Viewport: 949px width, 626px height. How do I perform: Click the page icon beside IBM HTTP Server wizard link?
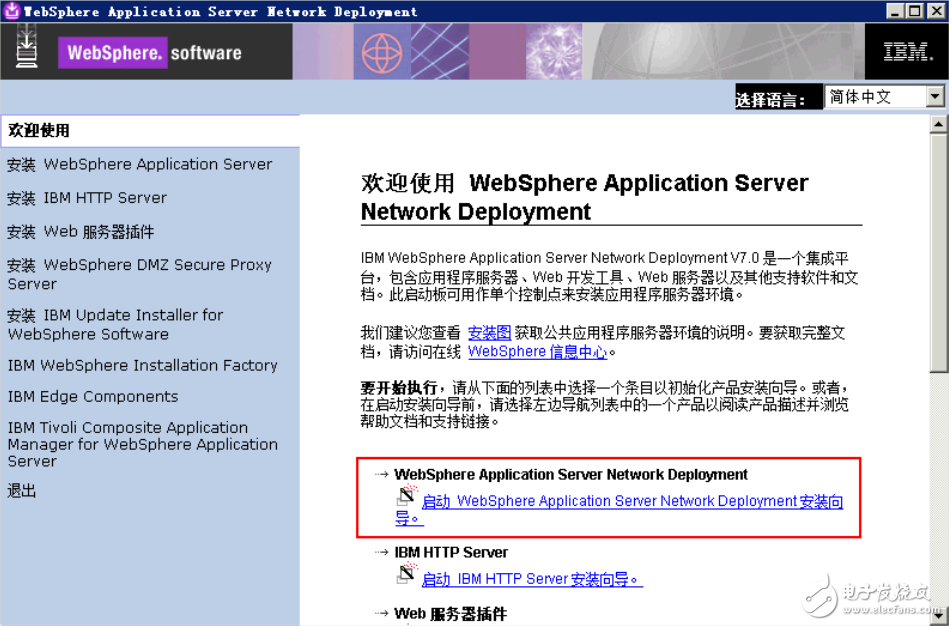(x=406, y=578)
